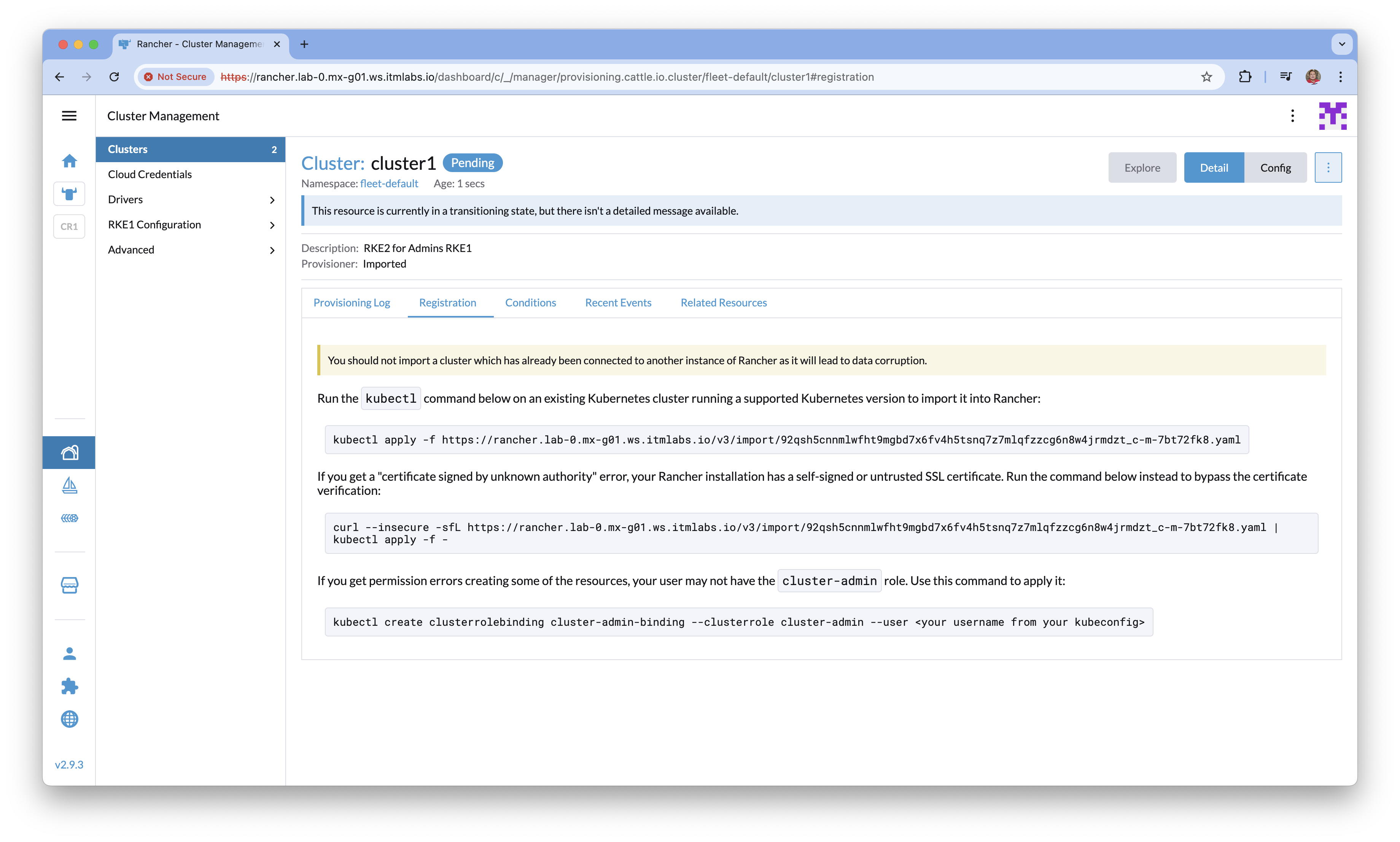The image size is (1400, 842).
Task: Open the CR1 cluster shortcut
Action: [x=69, y=226]
